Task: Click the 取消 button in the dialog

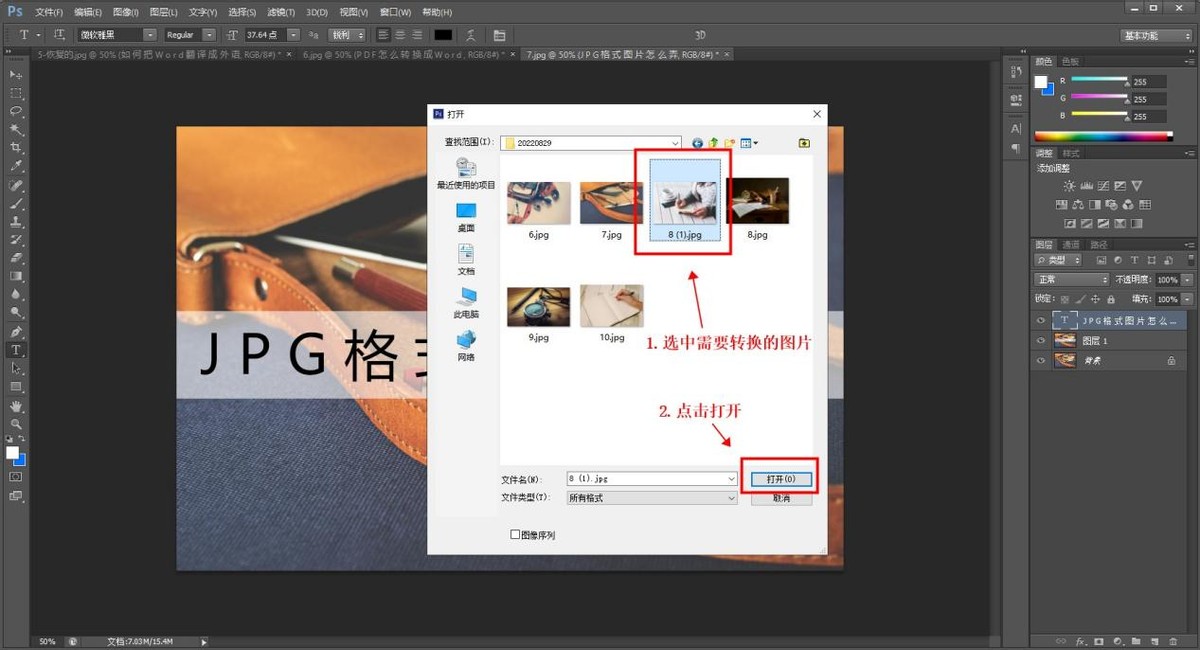Action: pos(780,498)
